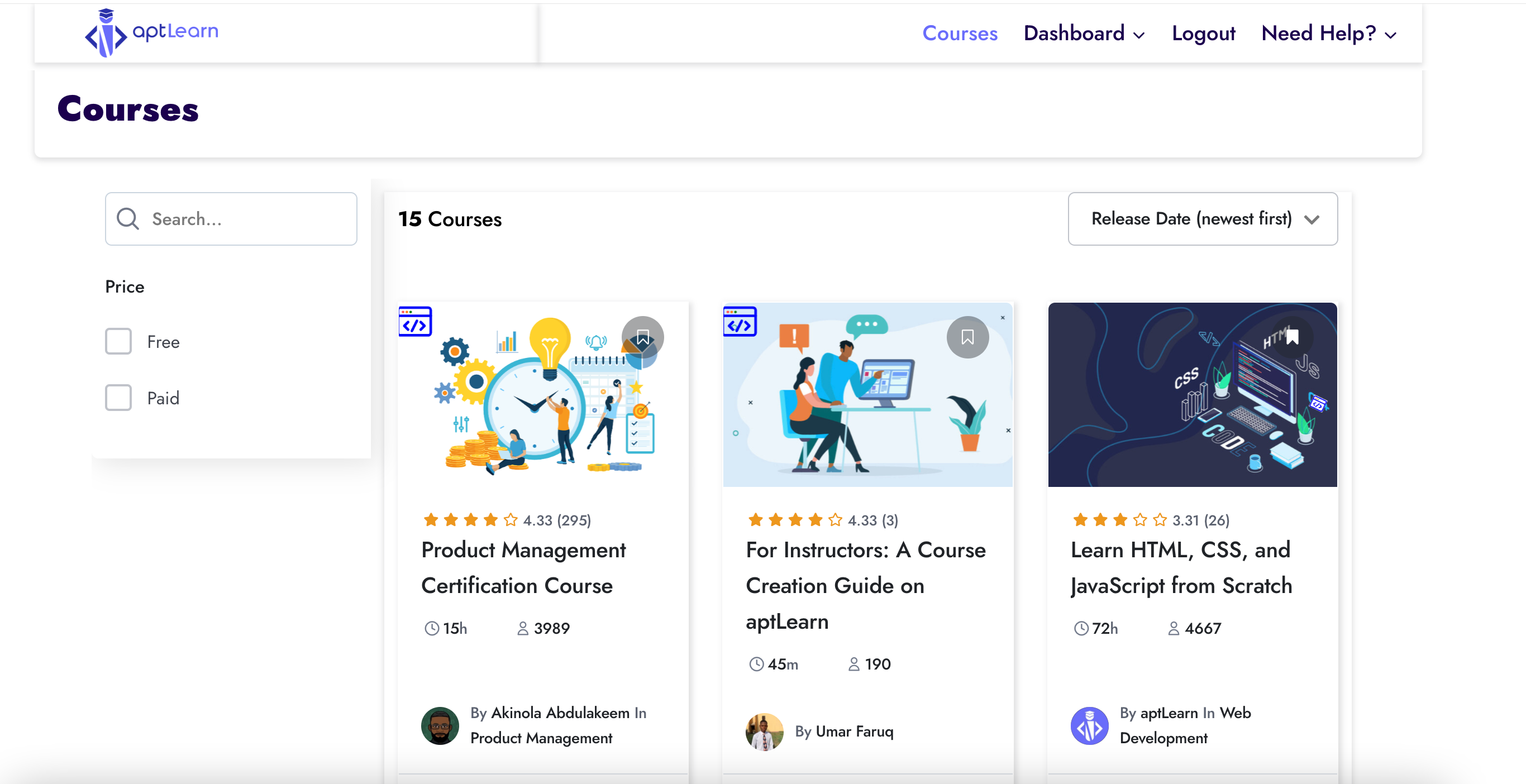
Task: Click the 72h duration clock icon
Action: coord(1081,628)
